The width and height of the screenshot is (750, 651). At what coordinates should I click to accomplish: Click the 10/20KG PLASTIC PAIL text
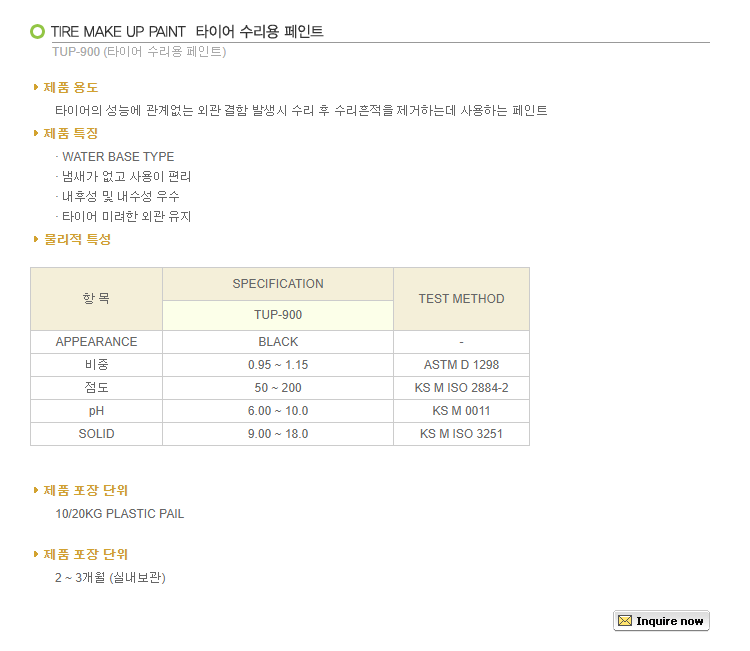tap(120, 514)
